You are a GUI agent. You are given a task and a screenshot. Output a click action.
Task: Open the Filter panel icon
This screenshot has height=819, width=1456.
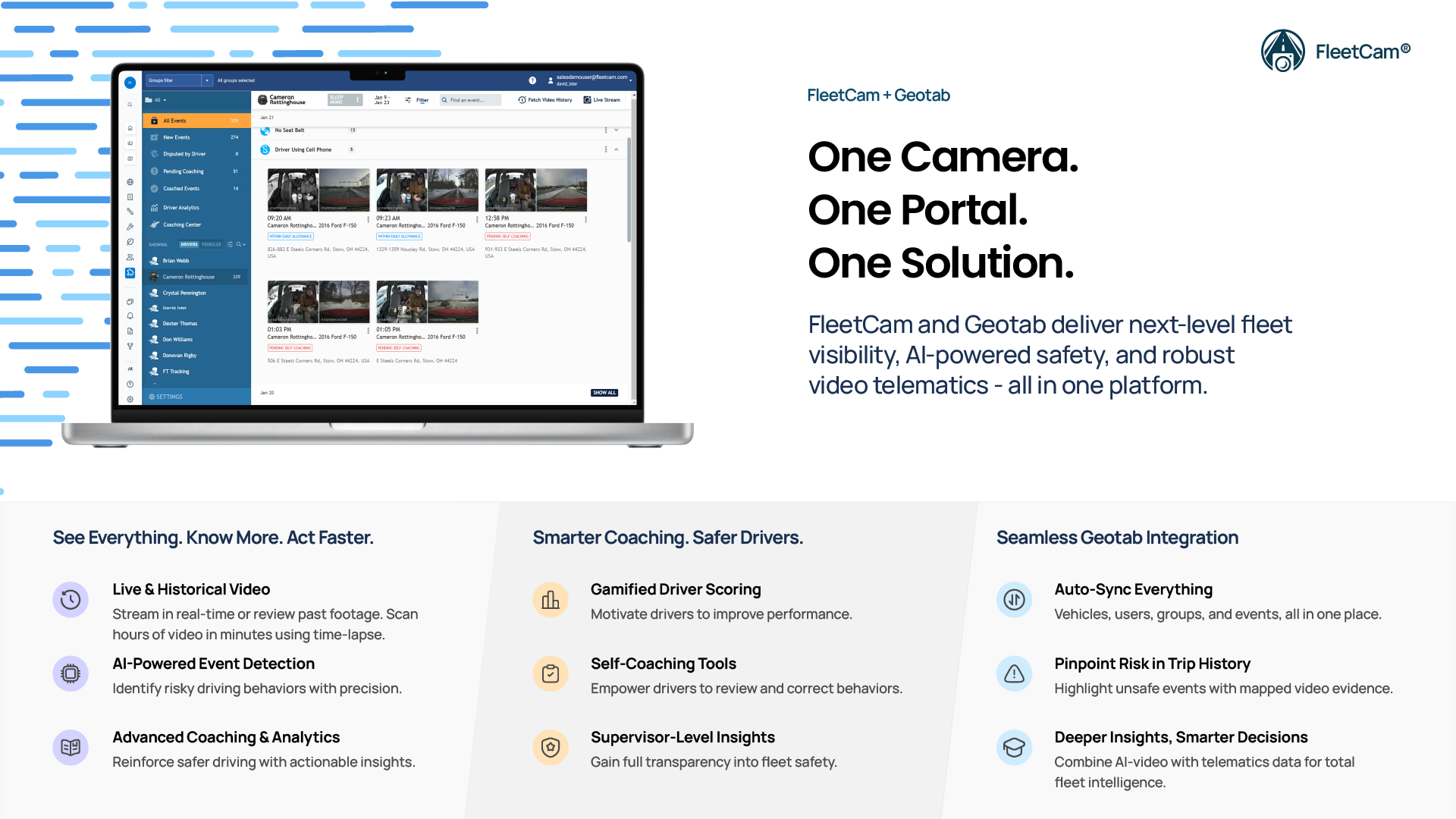click(409, 100)
